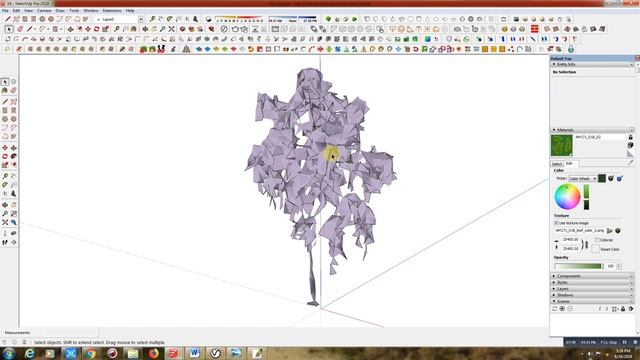Pick the Move tool in left toolbar

tap(5, 148)
